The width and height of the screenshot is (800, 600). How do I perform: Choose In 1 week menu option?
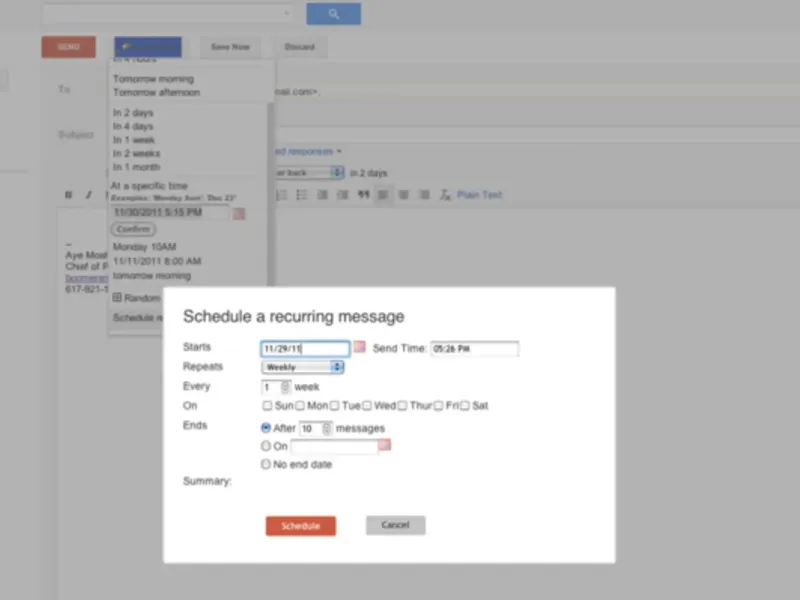pyautogui.click(x=134, y=140)
